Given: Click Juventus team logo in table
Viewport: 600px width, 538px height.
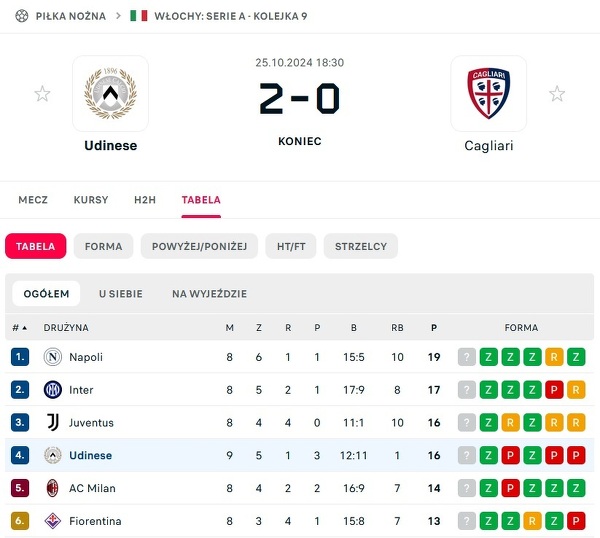Looking at the screenshot, I should [53, 423].
